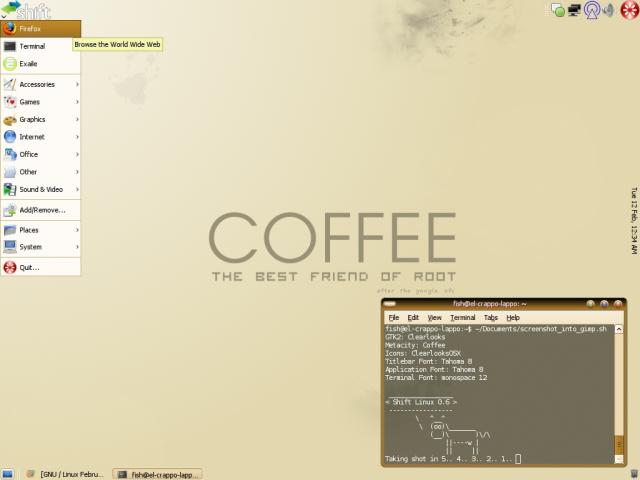Image resolution: width=640 pixels, height=480 pixels.
Task: Click the terminal scrollbar up arrow
Action: pyautogui.click(x=619, y=329)
